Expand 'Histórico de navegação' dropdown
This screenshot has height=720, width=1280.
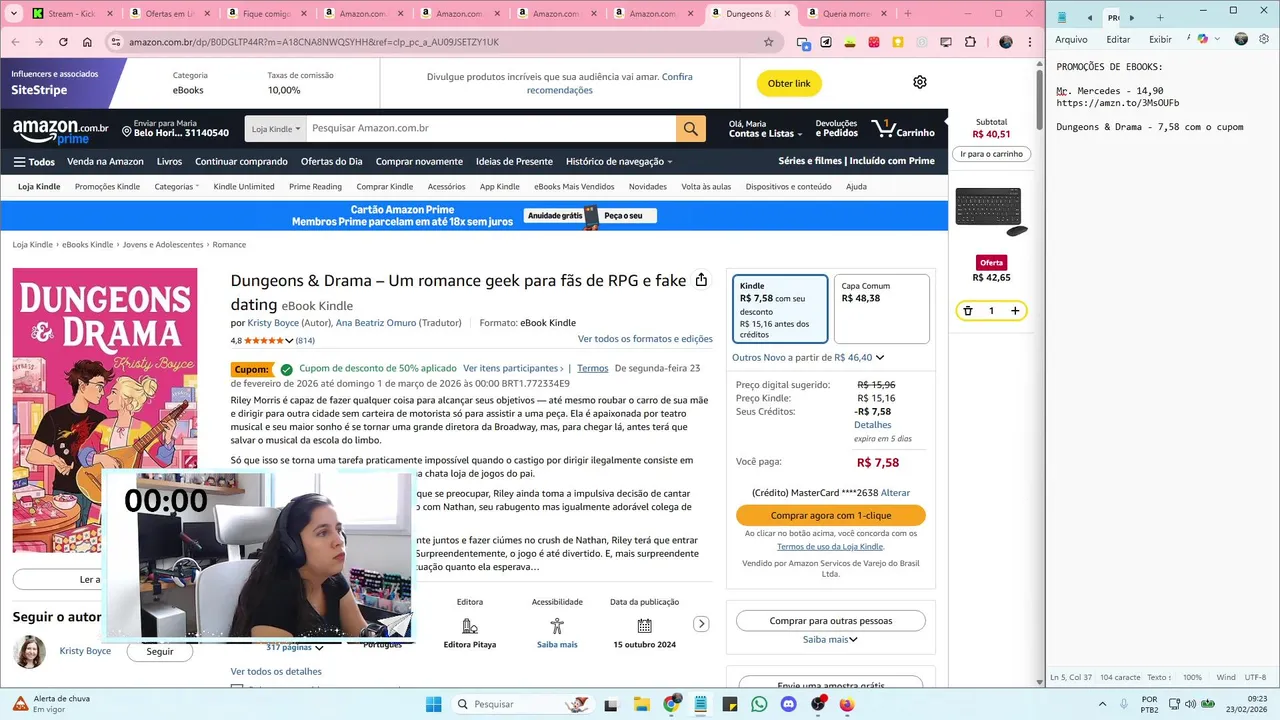tap(619, 162)
